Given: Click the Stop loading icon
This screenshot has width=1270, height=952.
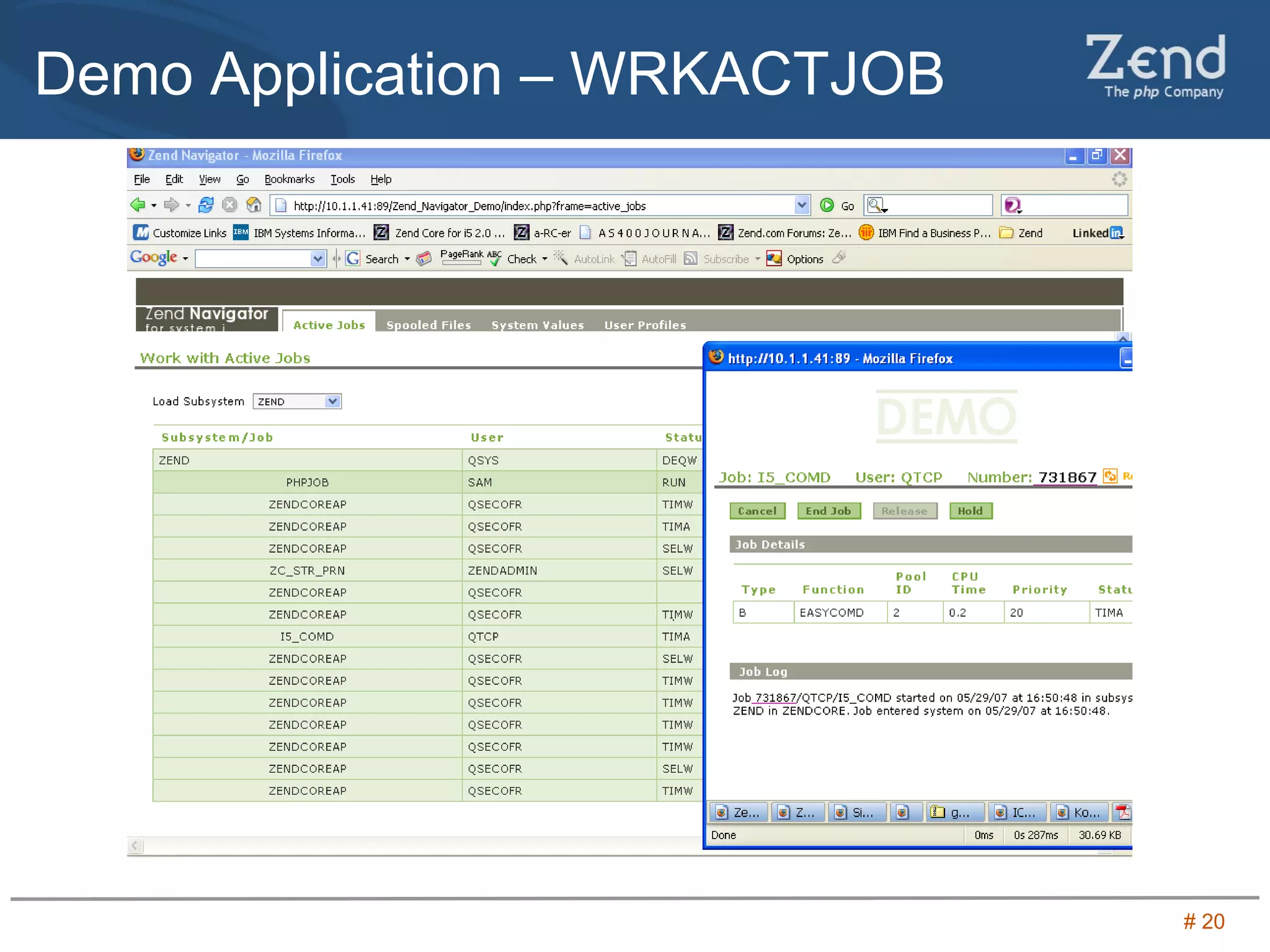Looking at the screenshot, I should [x=229, y=205].
